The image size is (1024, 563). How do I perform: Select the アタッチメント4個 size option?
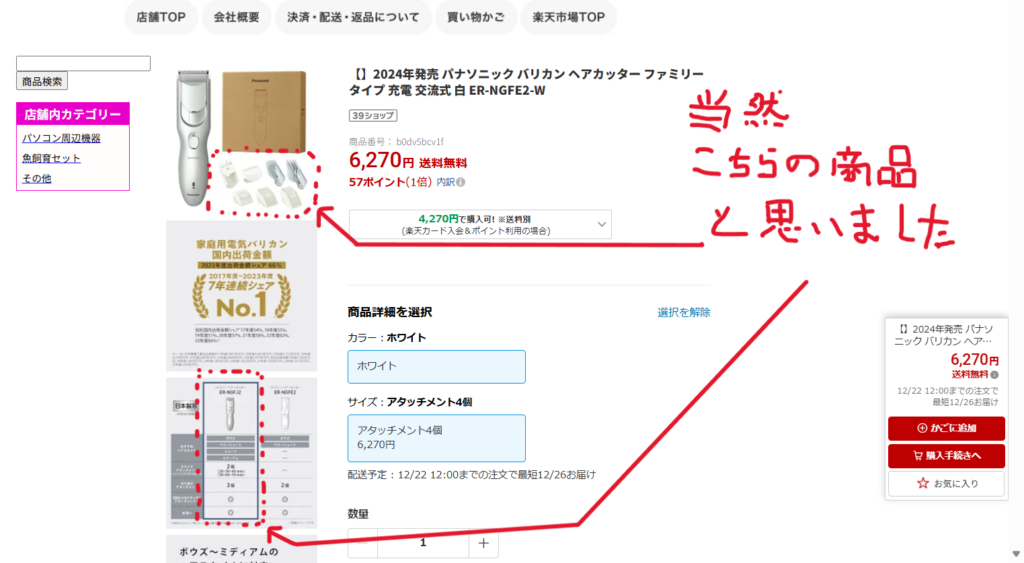tap(436, 438)
